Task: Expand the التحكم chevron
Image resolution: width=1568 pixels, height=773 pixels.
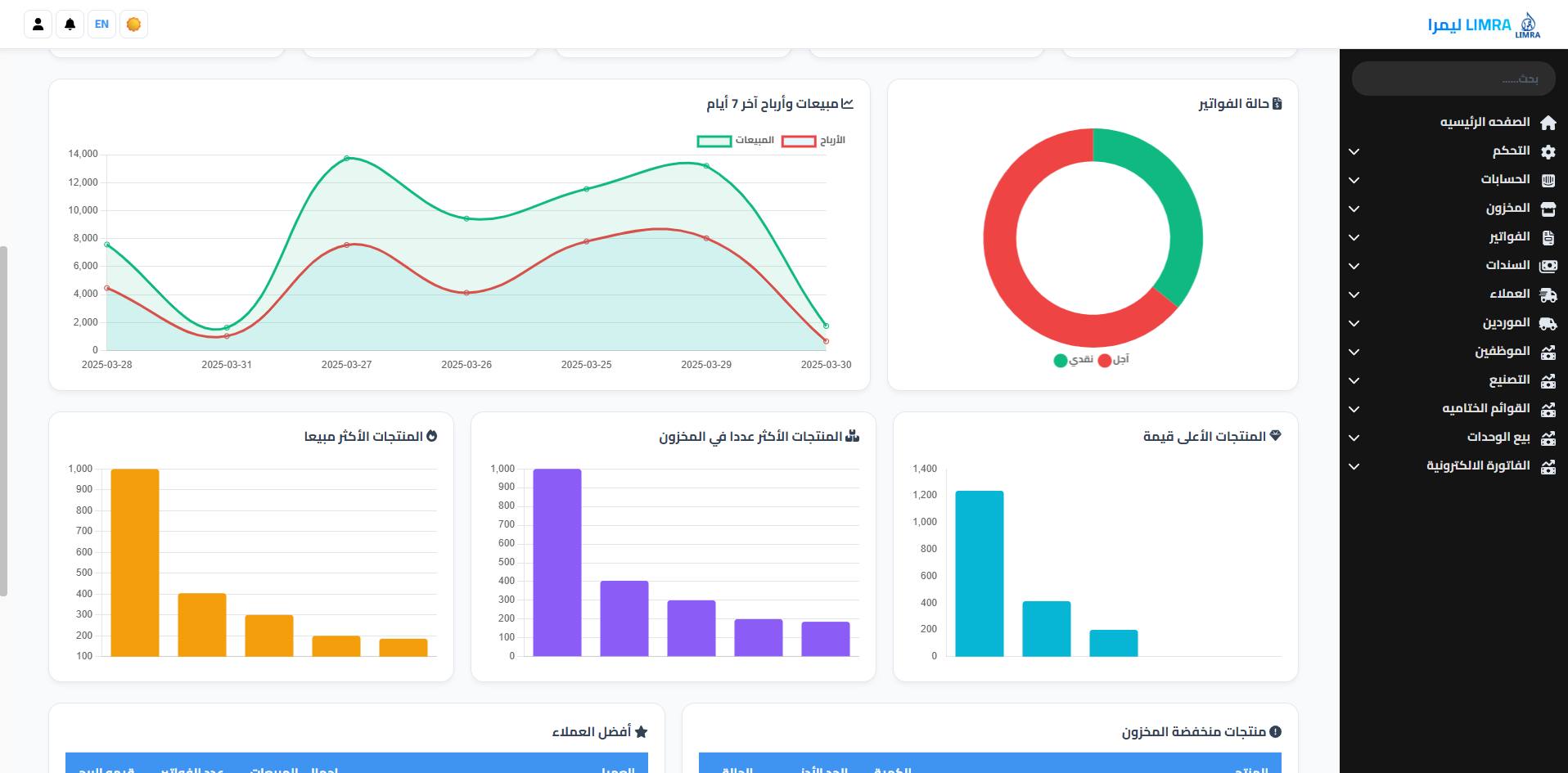Action: click(x=1354, y=151)
